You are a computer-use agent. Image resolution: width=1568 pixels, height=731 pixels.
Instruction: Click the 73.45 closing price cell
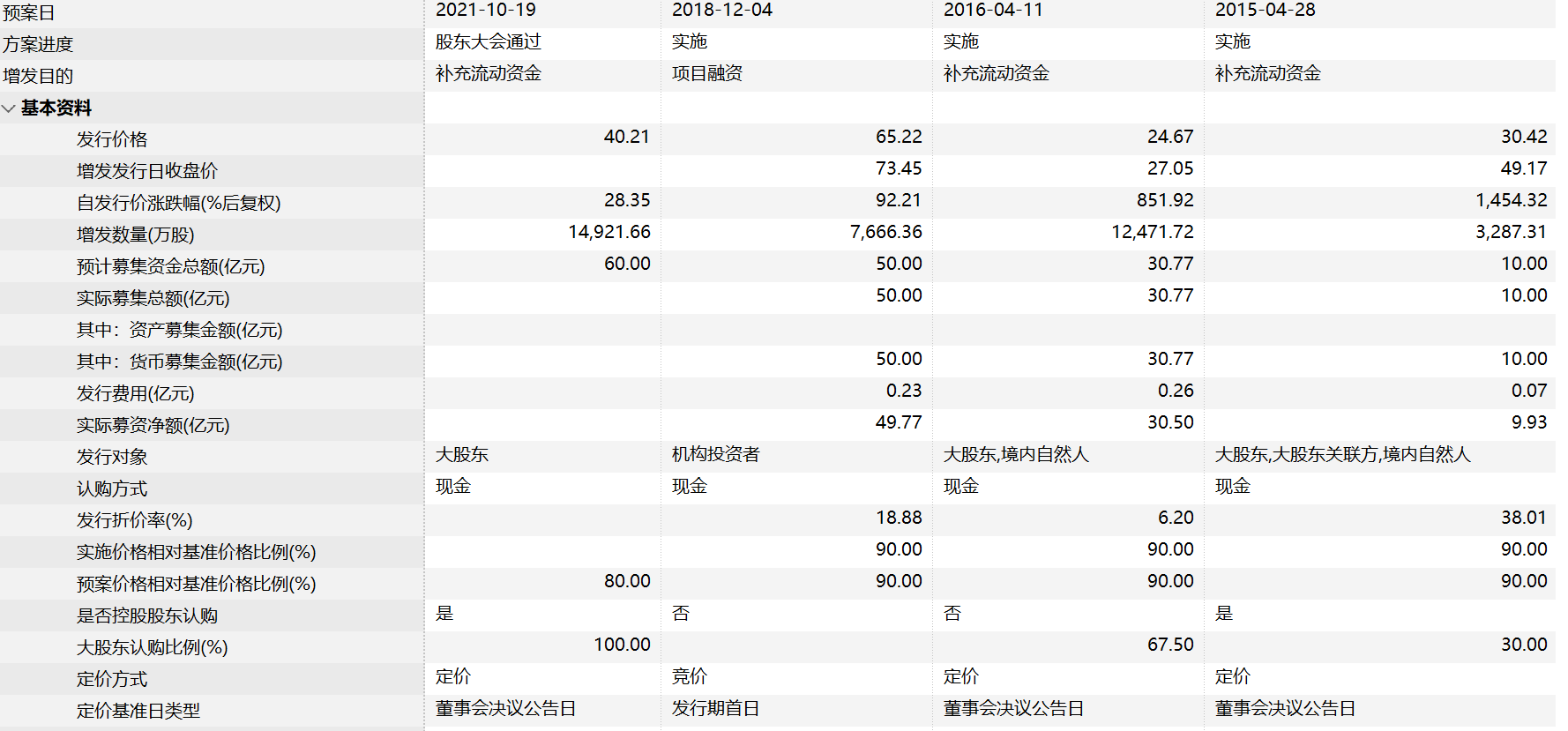[899, 168]
